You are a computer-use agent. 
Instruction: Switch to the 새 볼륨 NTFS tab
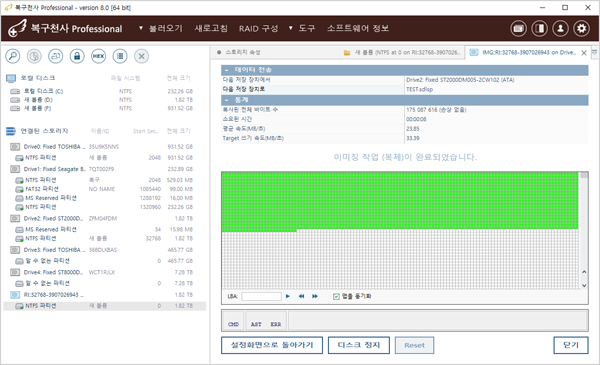[x=403, y=52]
